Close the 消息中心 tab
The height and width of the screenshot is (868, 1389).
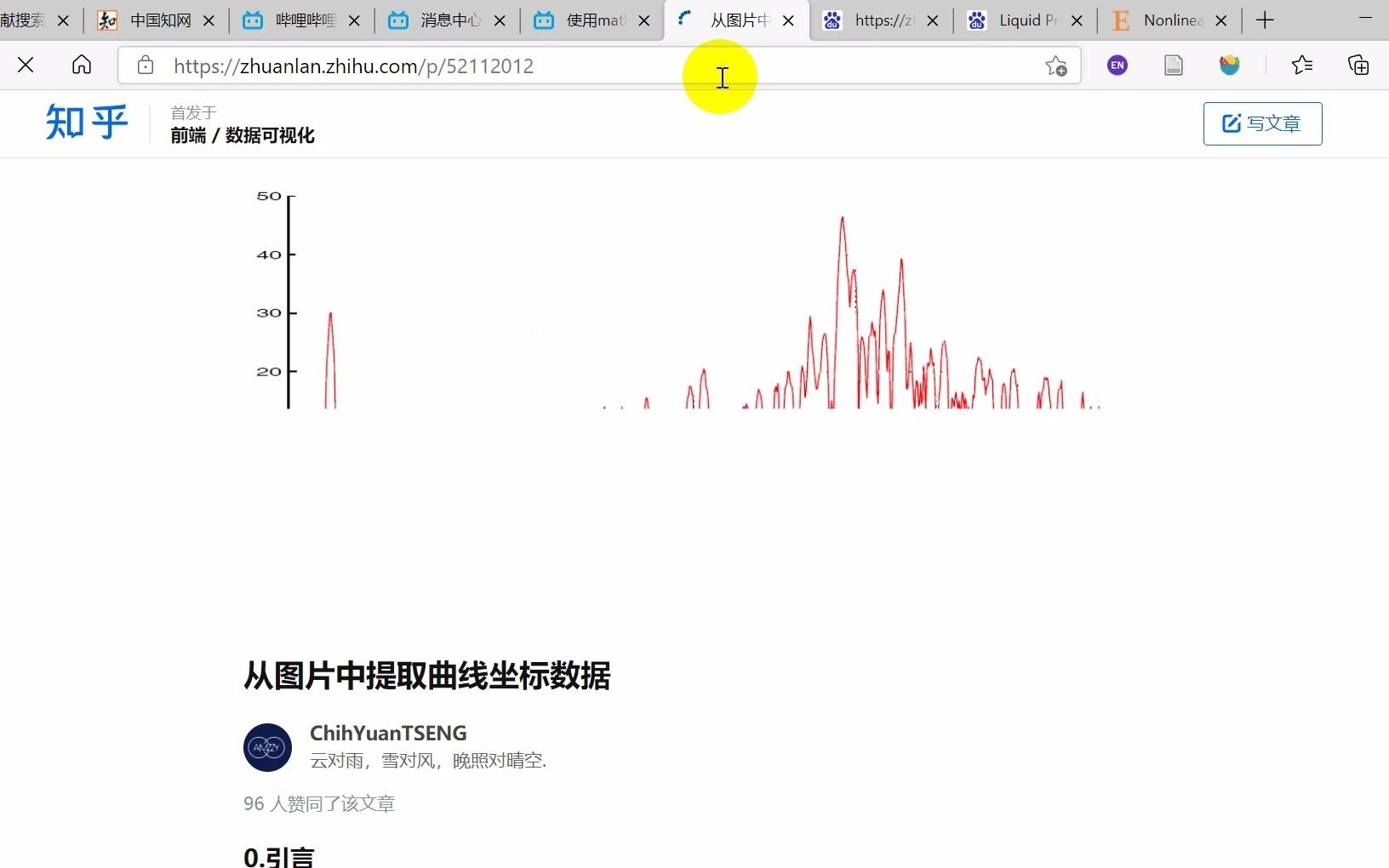click(500, 20)
